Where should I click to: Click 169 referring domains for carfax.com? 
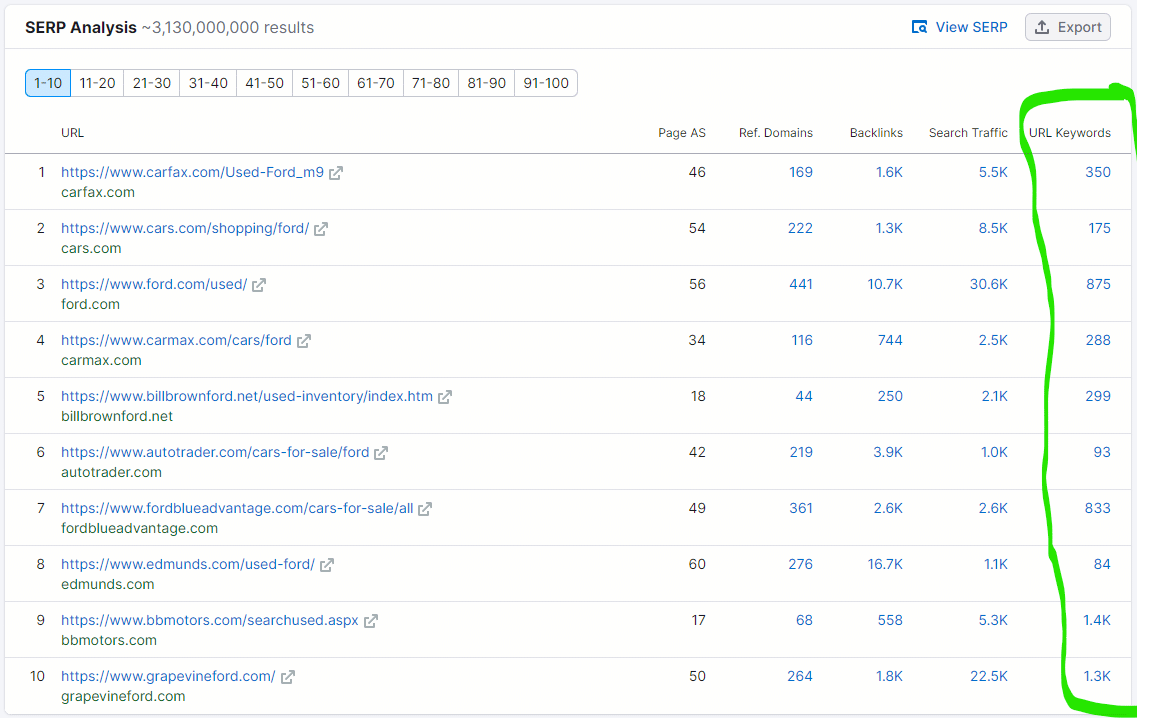pos(801,172)
